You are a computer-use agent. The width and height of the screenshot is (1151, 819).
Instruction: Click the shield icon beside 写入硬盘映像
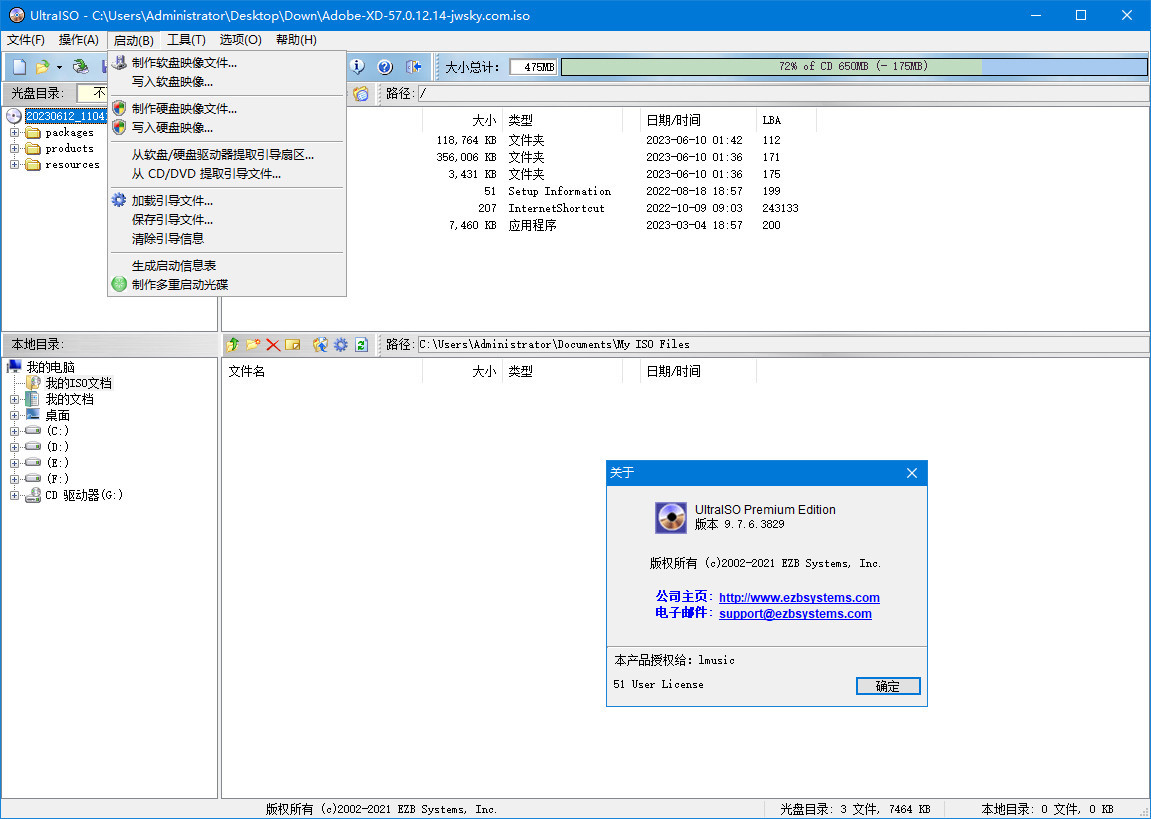(119, 128)
